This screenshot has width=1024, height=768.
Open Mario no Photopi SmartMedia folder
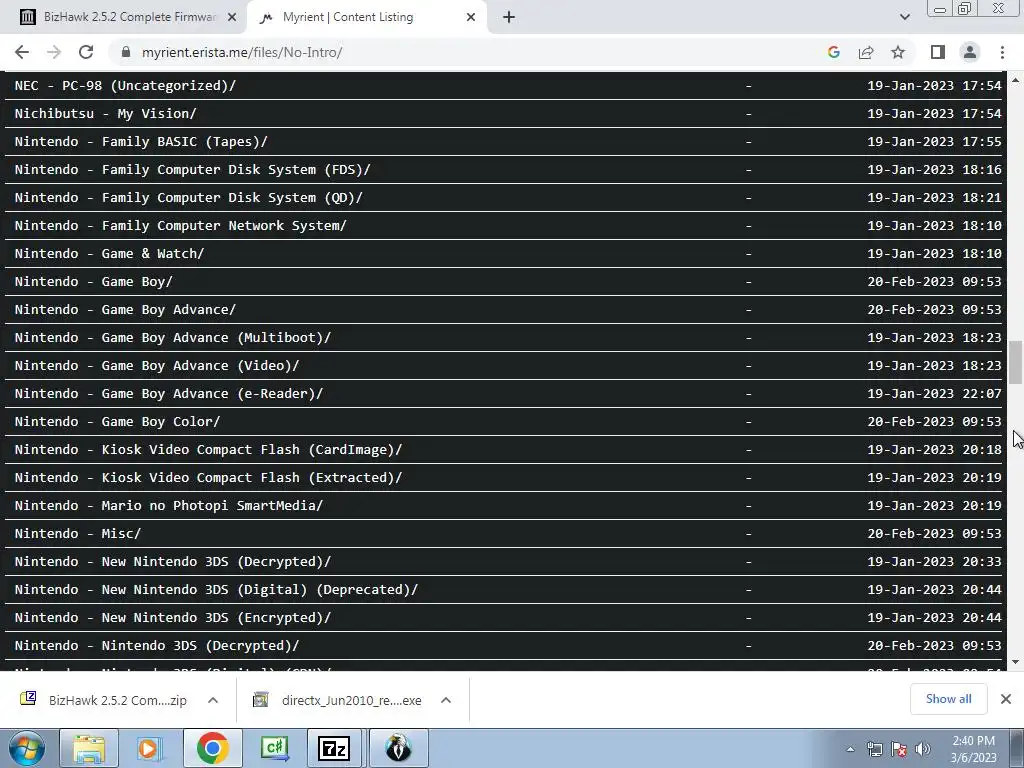pyautogui.click(x=168, y=506)
